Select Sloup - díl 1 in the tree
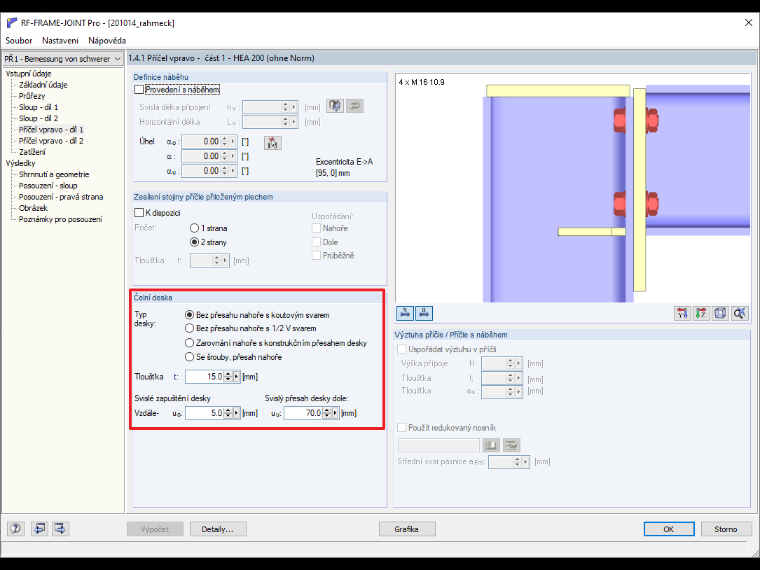Screen dimensions: 760x570 (38, 107)
